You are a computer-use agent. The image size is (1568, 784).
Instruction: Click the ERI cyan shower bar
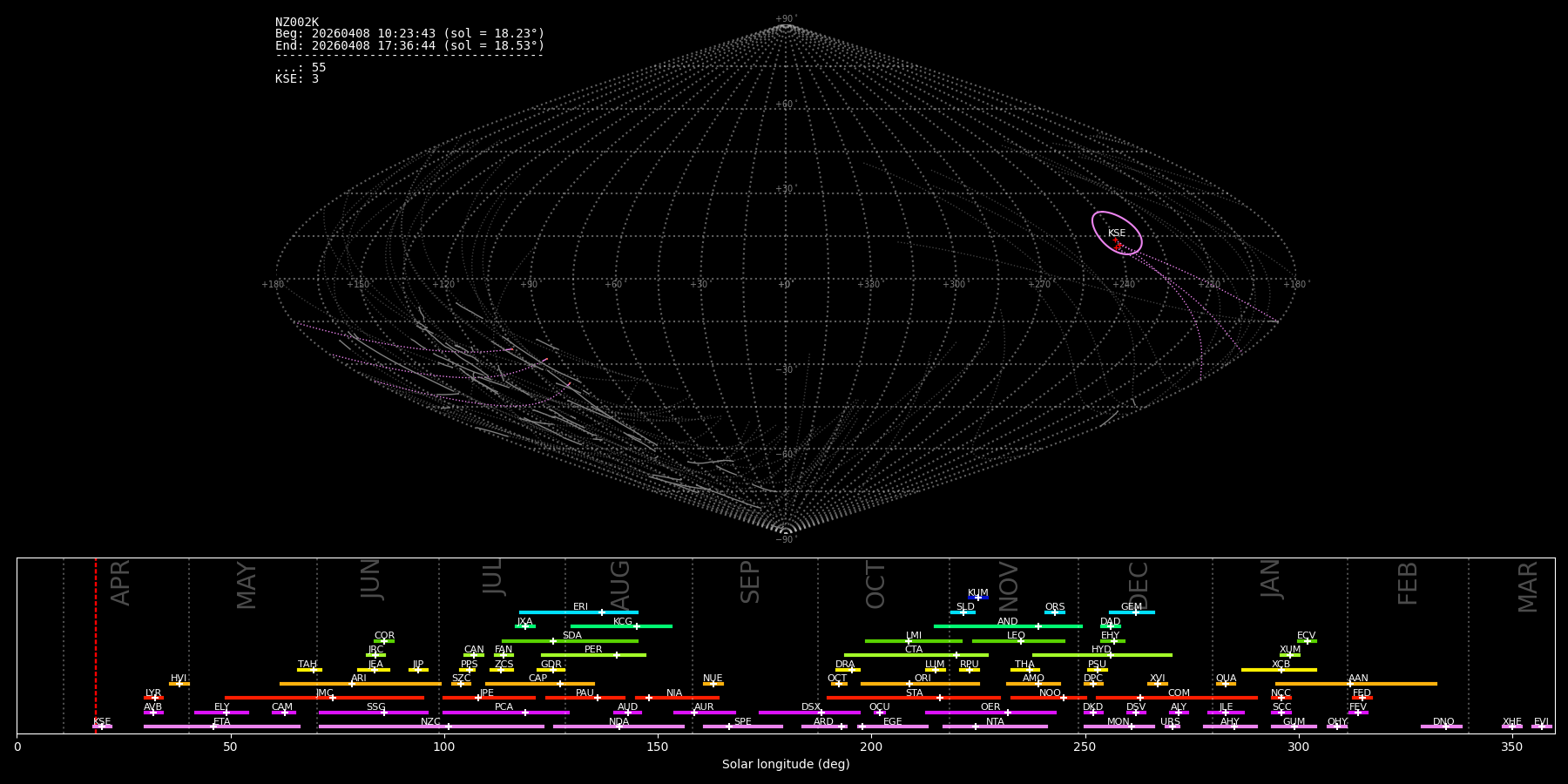[x=578, y=612]
